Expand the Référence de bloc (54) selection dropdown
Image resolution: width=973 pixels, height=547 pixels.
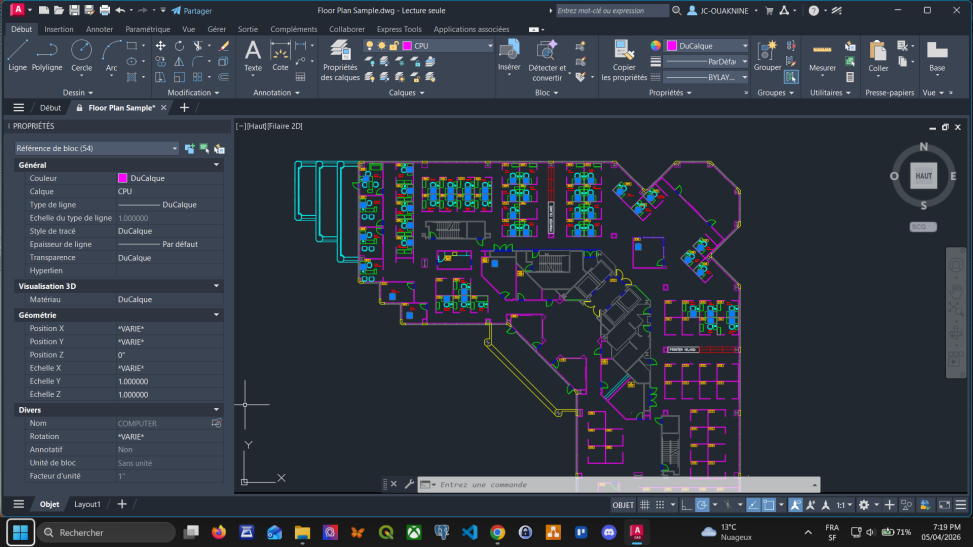tap(174, 148)
